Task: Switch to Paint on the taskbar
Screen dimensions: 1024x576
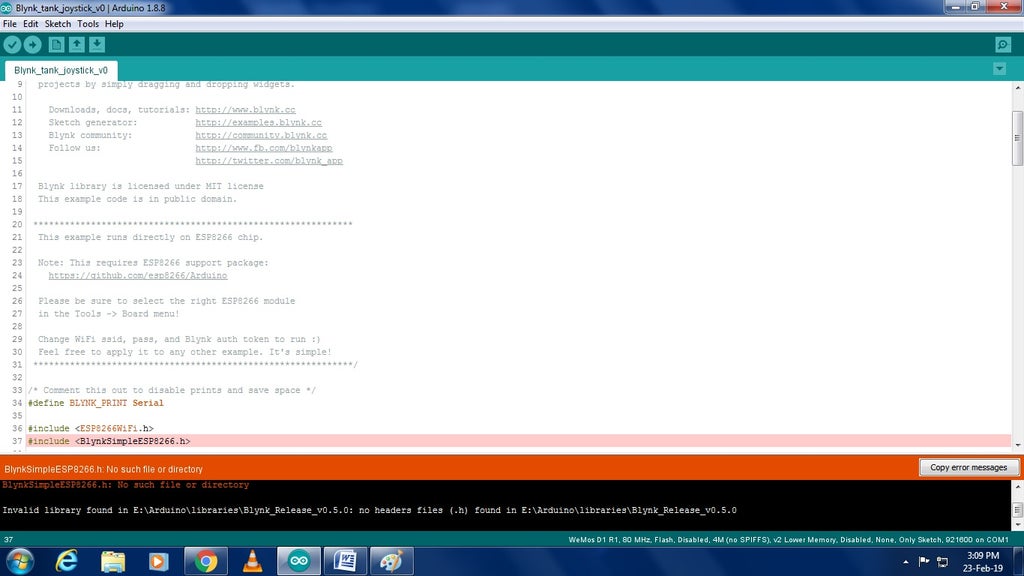Action: 392,561
